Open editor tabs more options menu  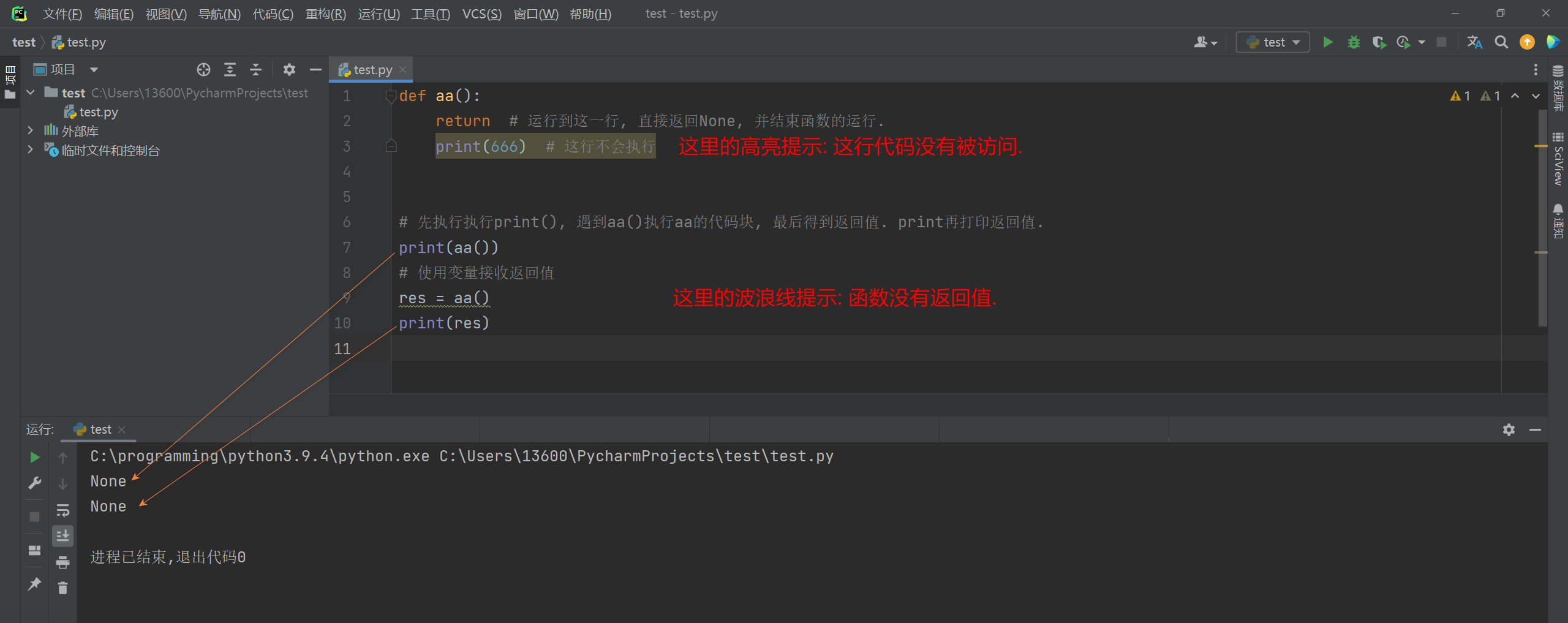point(1535,70)
